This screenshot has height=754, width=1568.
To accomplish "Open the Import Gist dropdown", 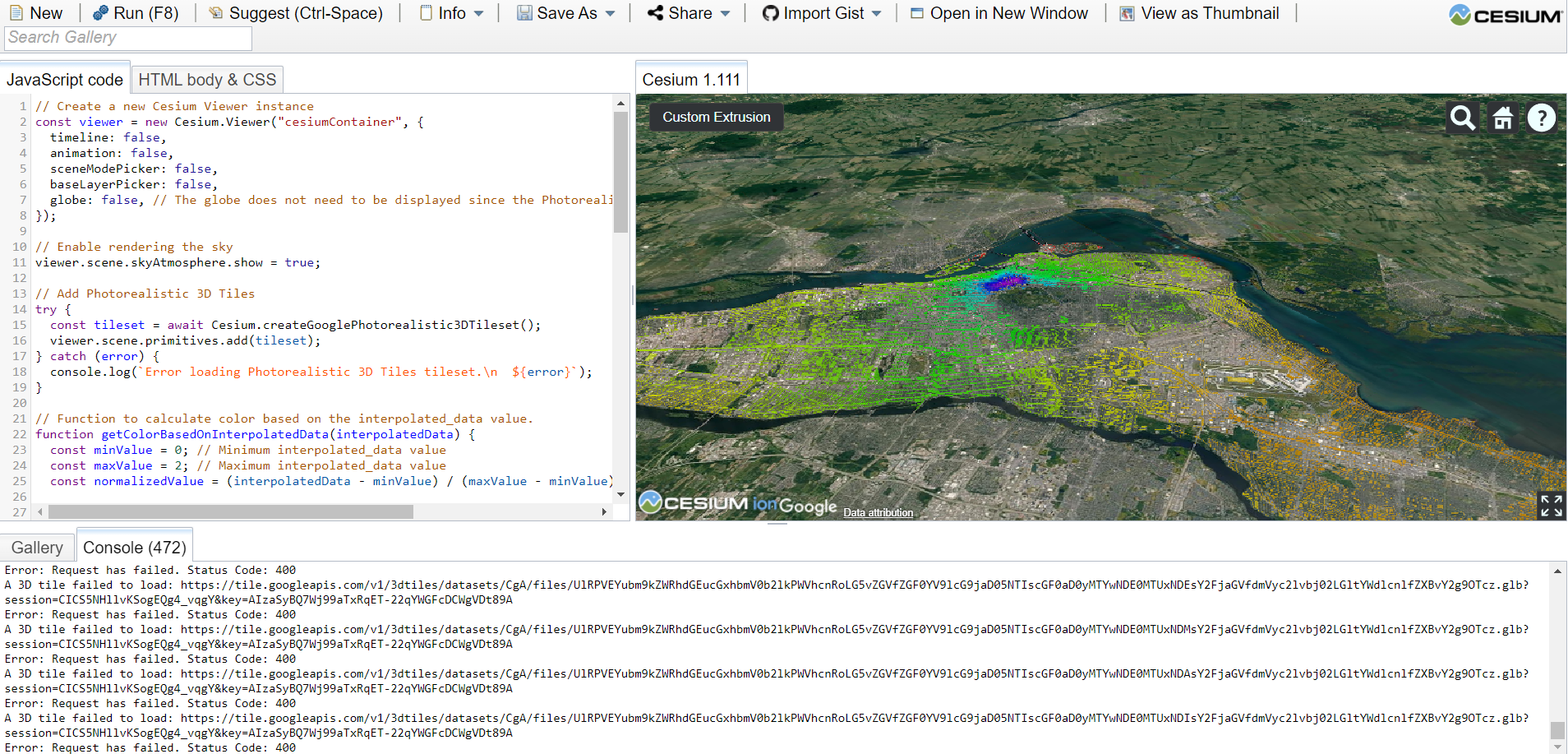I will pyautogui.click(x=822, y=13).
